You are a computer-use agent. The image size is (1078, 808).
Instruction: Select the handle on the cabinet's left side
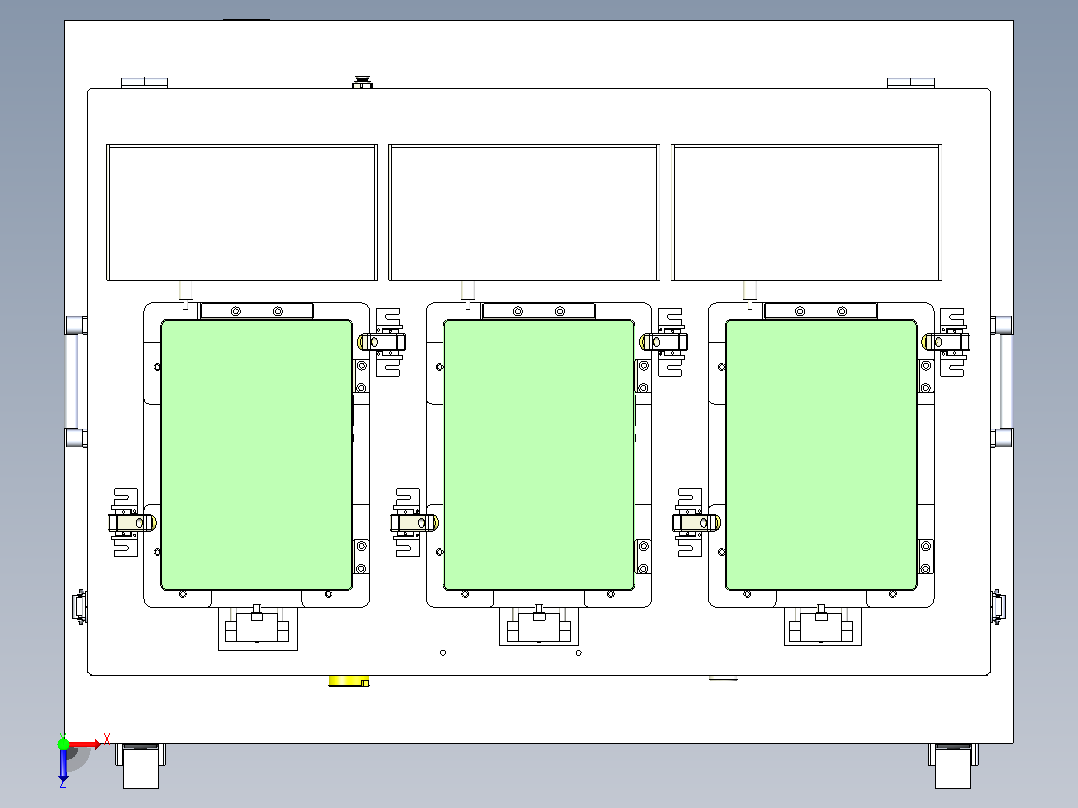coord(75,382)
